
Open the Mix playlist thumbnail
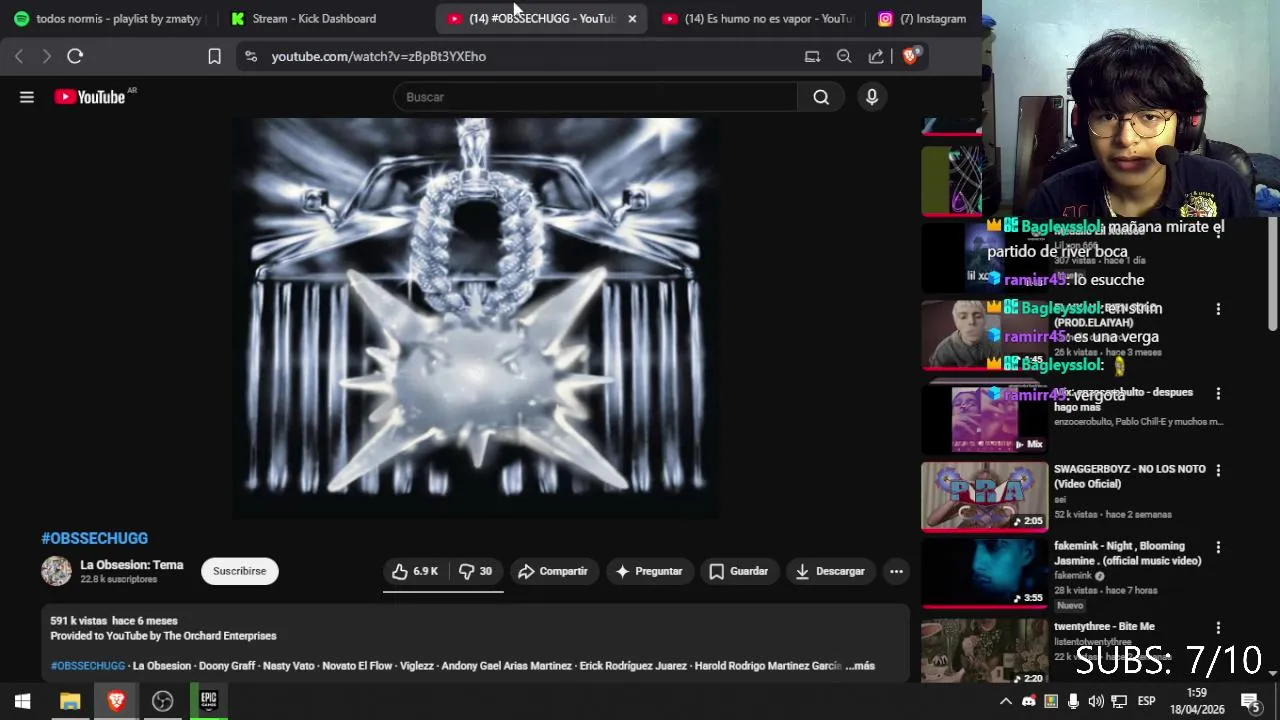[984, 419]
